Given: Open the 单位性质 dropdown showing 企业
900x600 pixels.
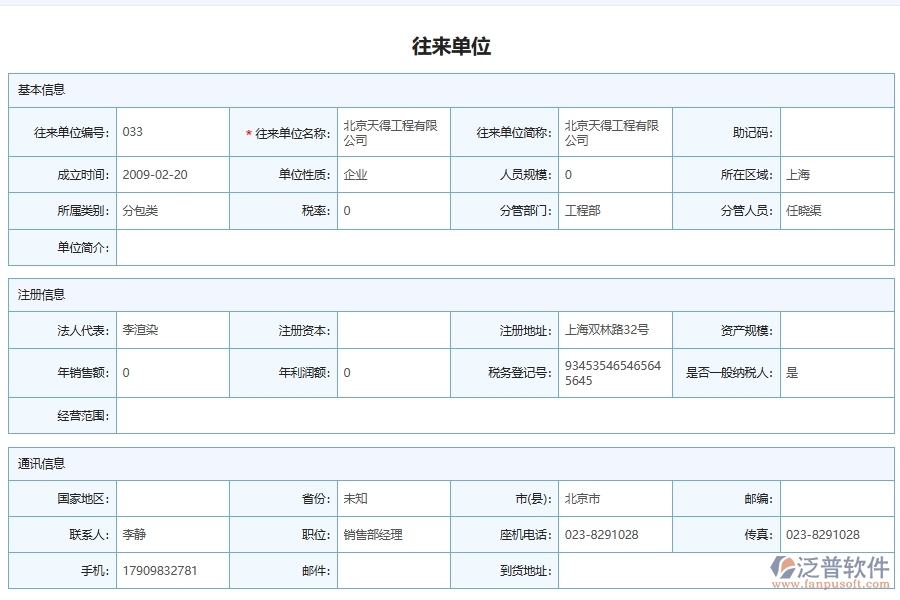Looking at the screenshot, I should click(393, 173).
